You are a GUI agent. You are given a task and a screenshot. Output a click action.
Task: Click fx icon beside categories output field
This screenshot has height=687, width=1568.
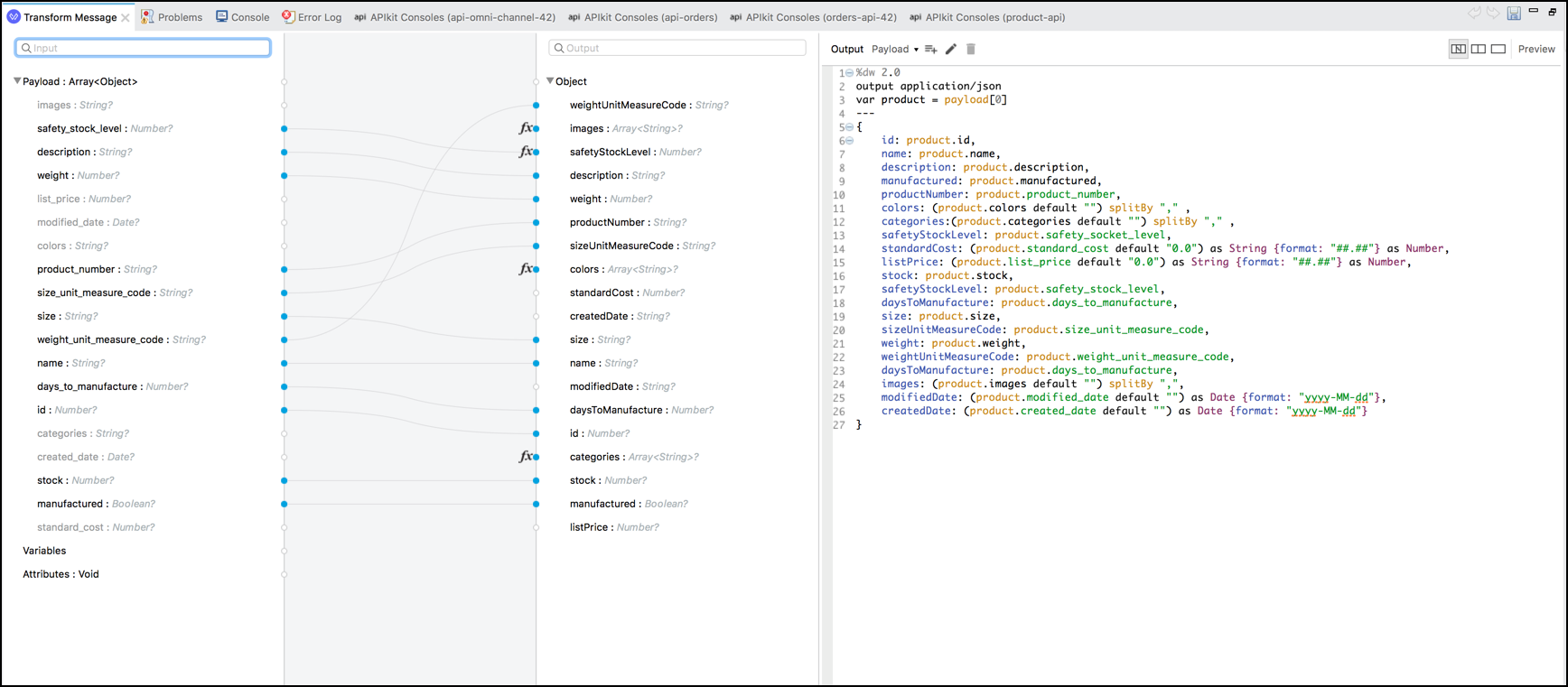pyautogui.click(x=525, y=457)
